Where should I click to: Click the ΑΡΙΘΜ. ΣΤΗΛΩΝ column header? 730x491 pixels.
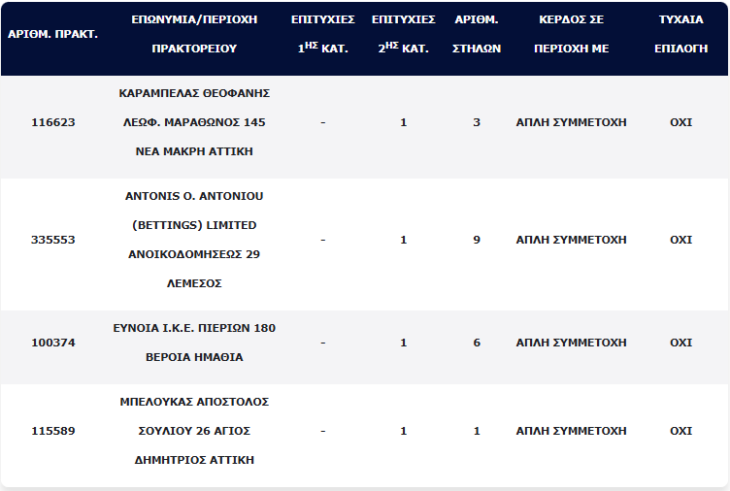pos(477,33)
